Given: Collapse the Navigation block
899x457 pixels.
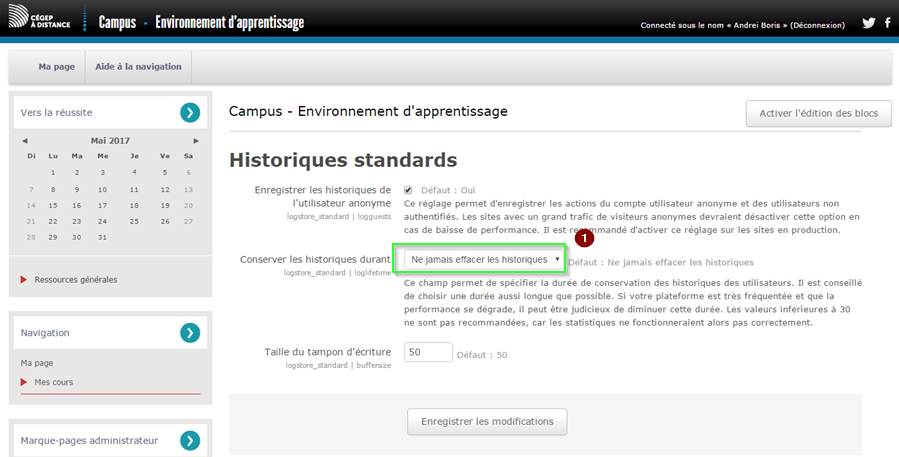Looking at the screenshot, I should coord(190,333).
